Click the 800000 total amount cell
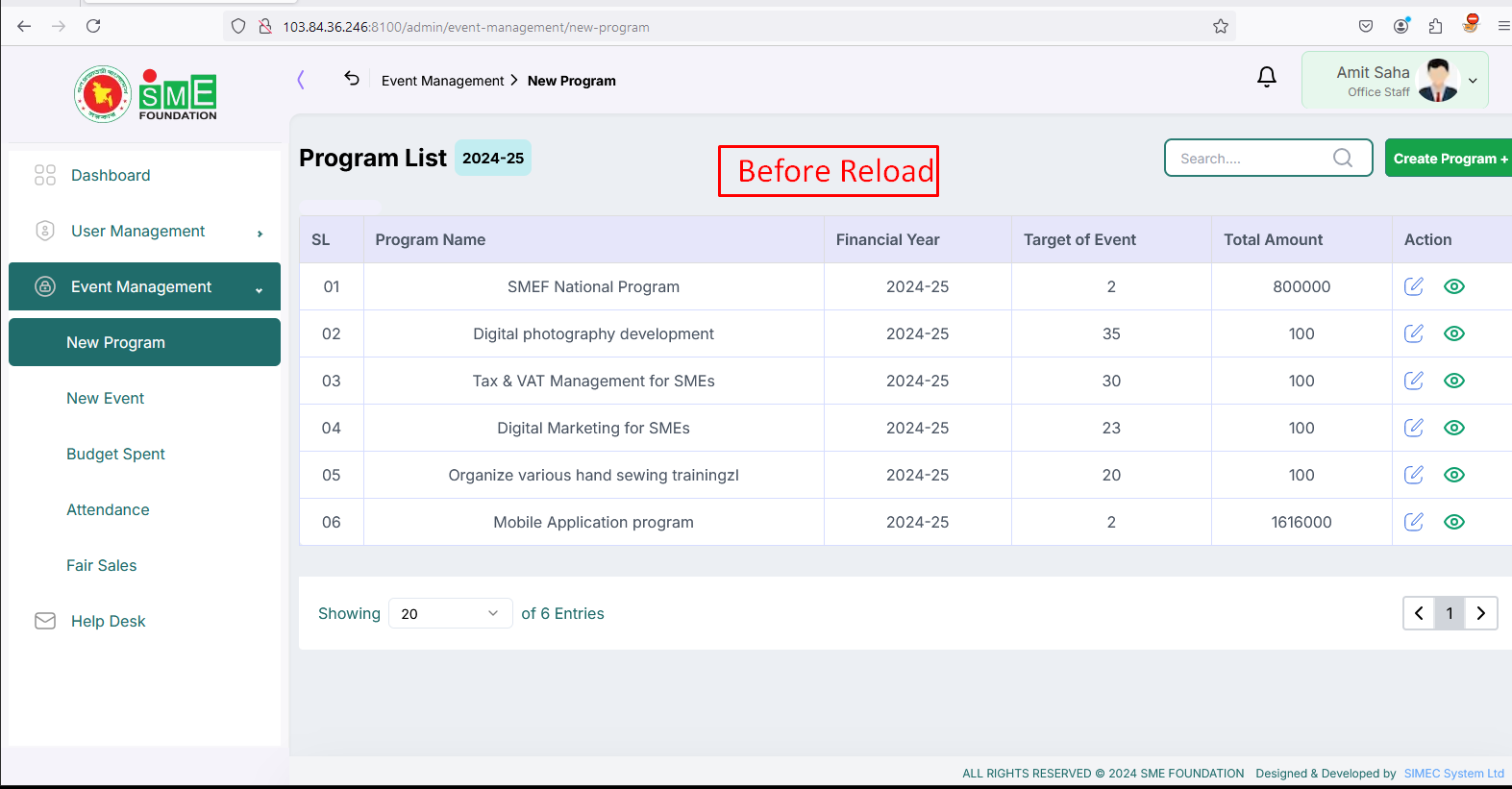Screen dimensions: 1512x789 tap(1301, 286)
